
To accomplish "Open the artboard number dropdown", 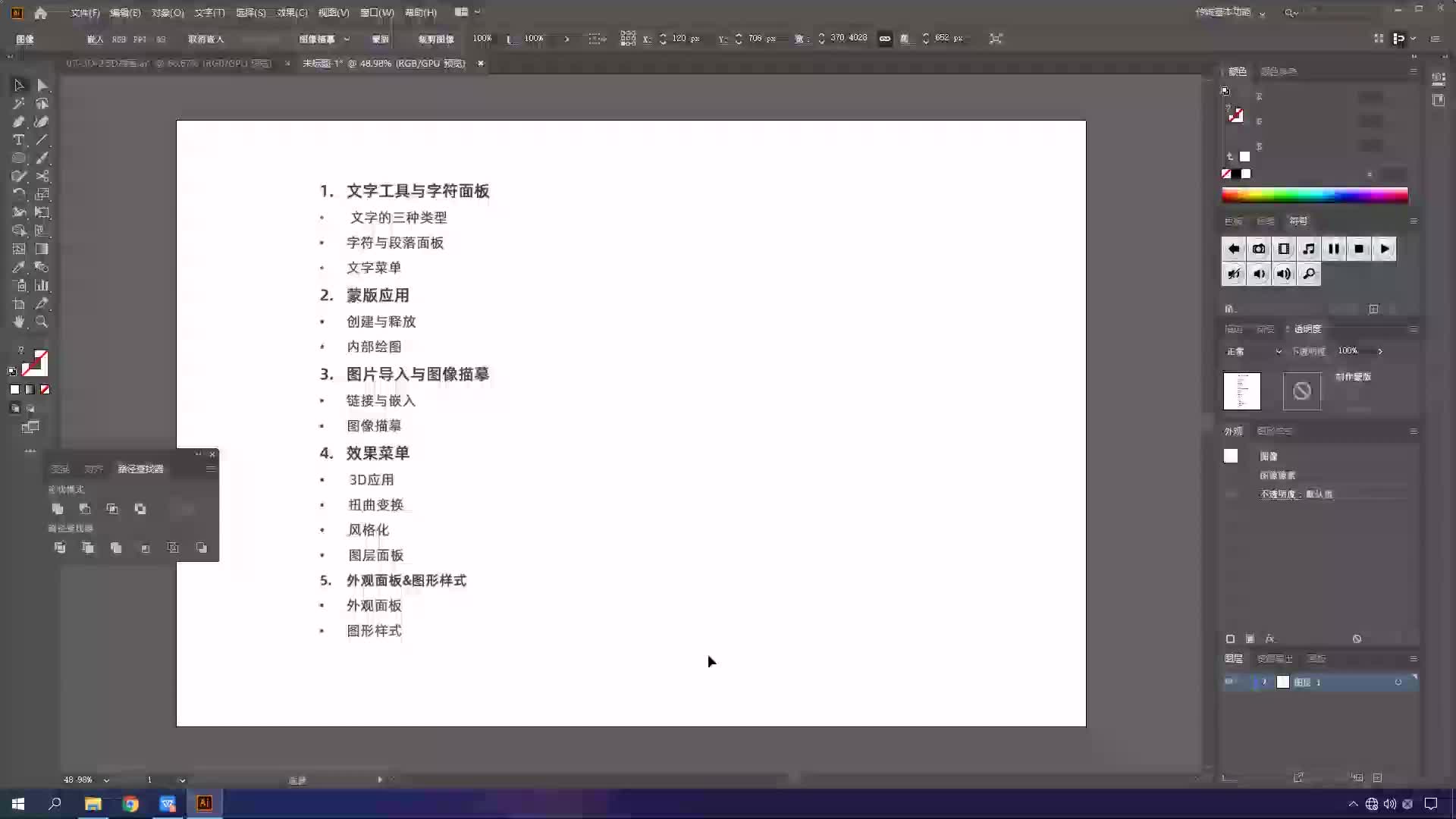I will click(182, 780).
